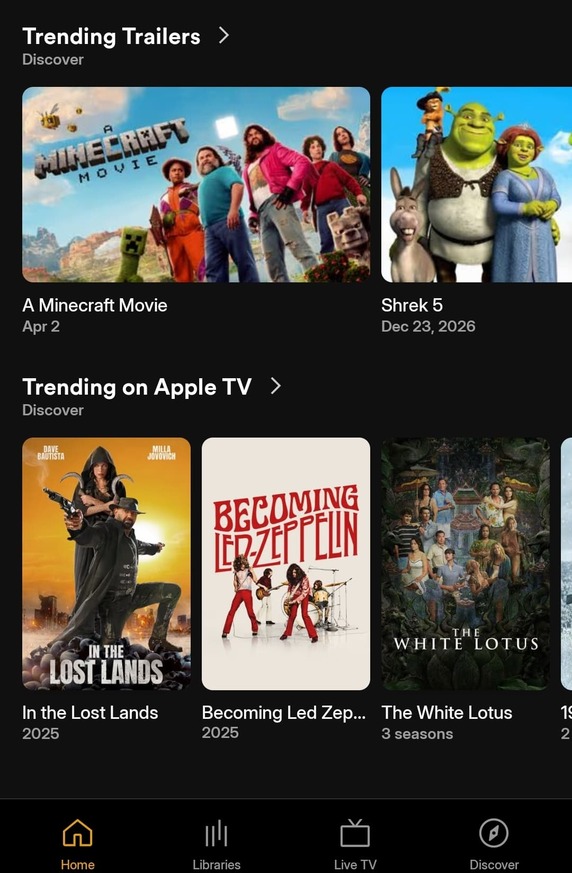Viewport: 572px width, 873px height.
Task: Open the Trending on Apple TV heading
Action: point(137,387)
